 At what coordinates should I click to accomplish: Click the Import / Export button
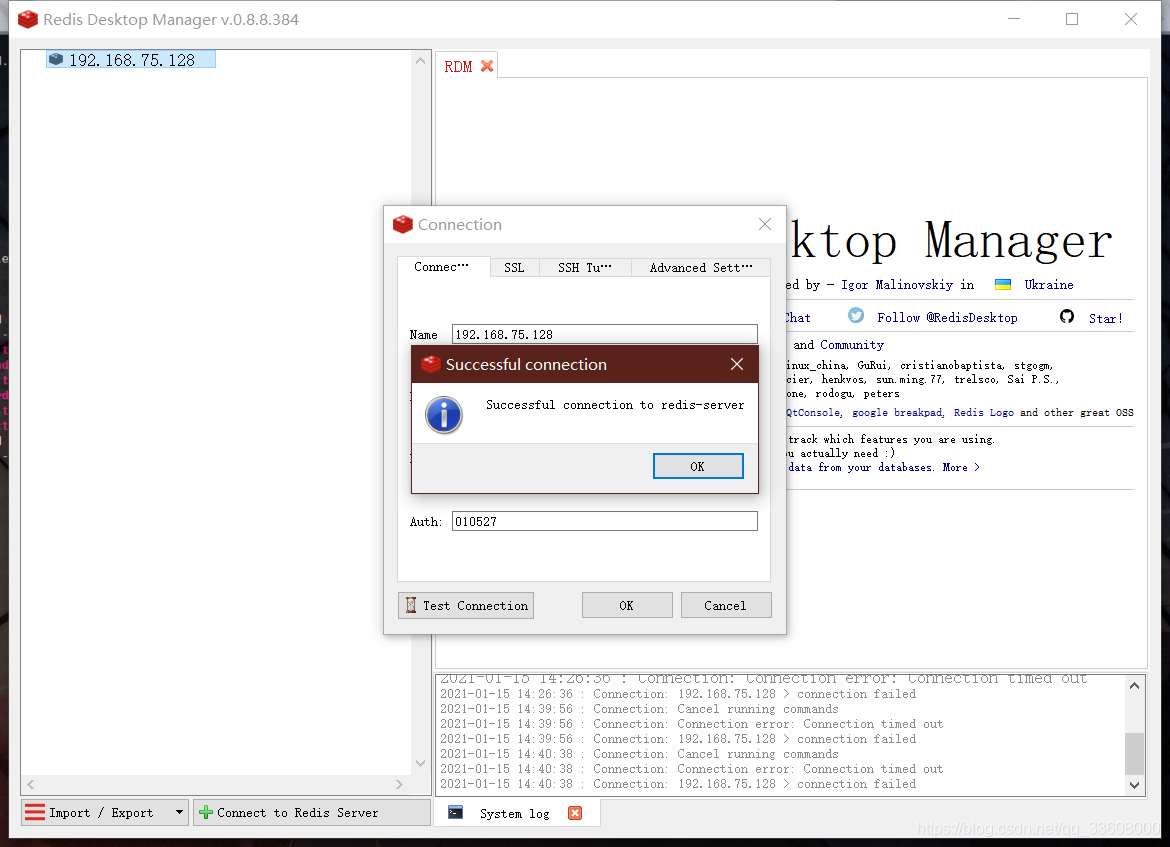tap(104, 813)
